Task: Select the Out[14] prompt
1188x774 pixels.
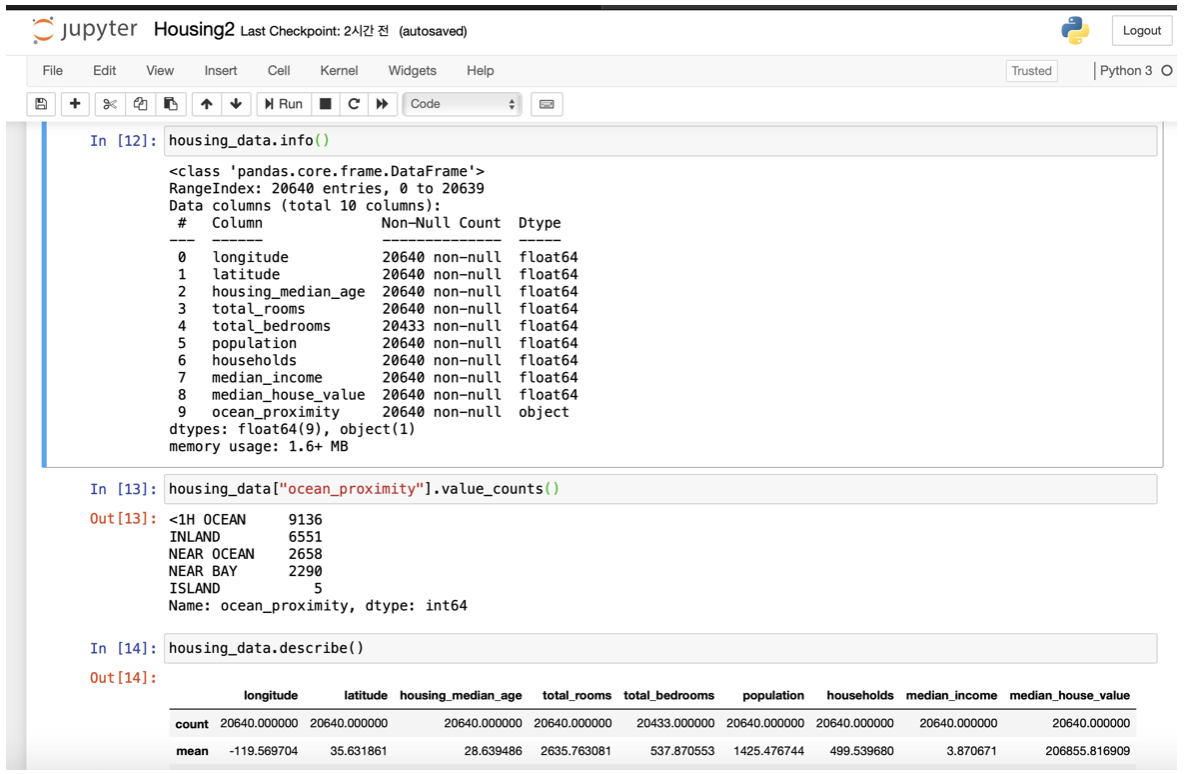Action: pos(123,678)
